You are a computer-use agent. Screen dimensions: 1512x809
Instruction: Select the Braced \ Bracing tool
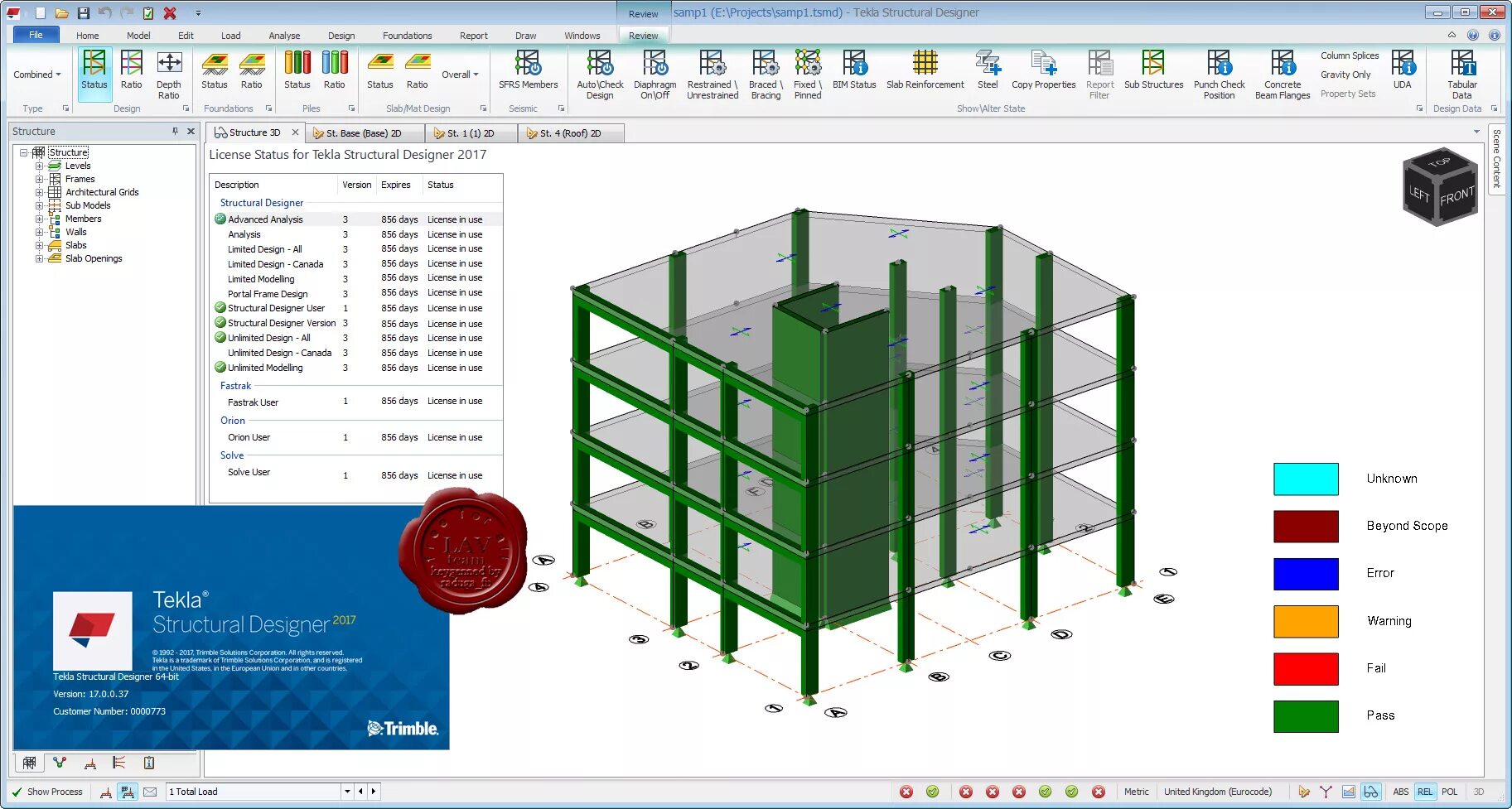(766, 75)
